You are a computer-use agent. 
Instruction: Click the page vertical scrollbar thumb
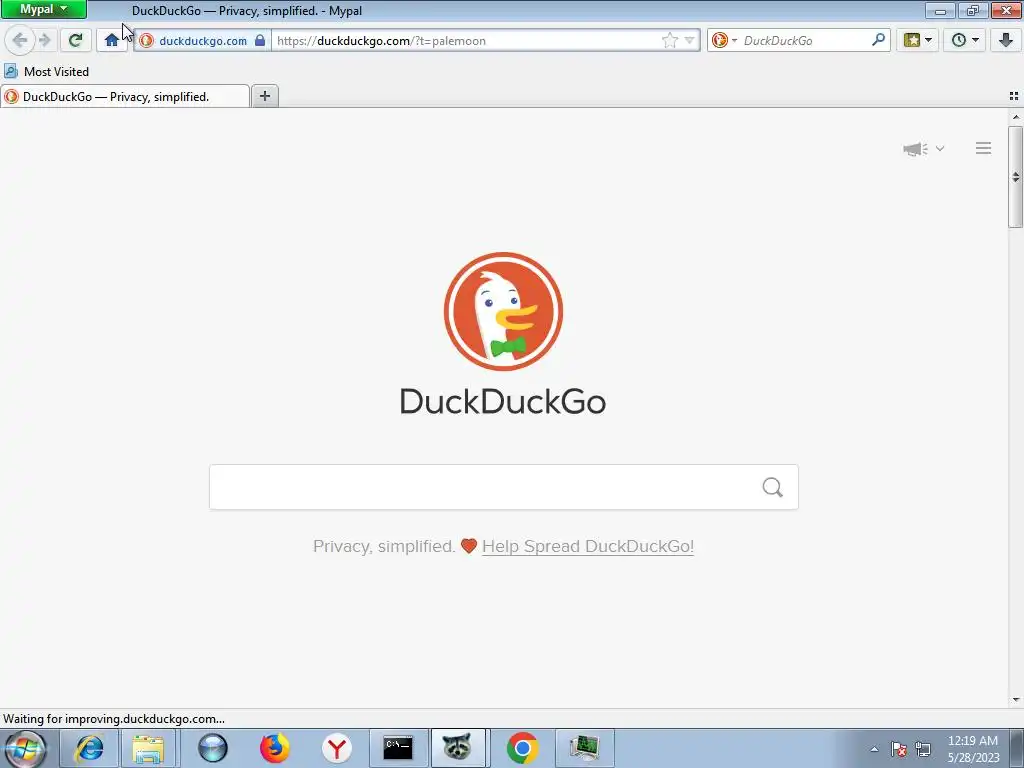pos(1016,177)
